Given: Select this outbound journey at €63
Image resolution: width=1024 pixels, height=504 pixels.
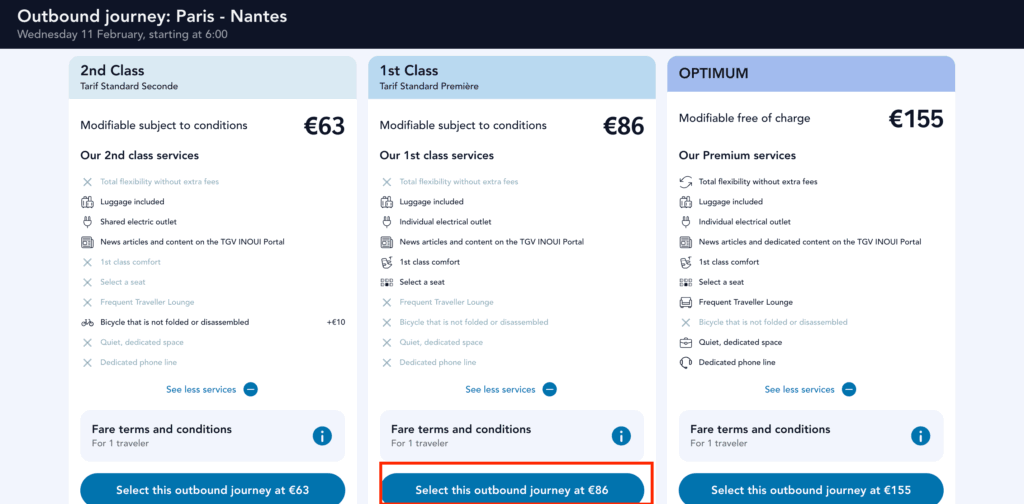Looking at the screenshot, I should point(213,490).
